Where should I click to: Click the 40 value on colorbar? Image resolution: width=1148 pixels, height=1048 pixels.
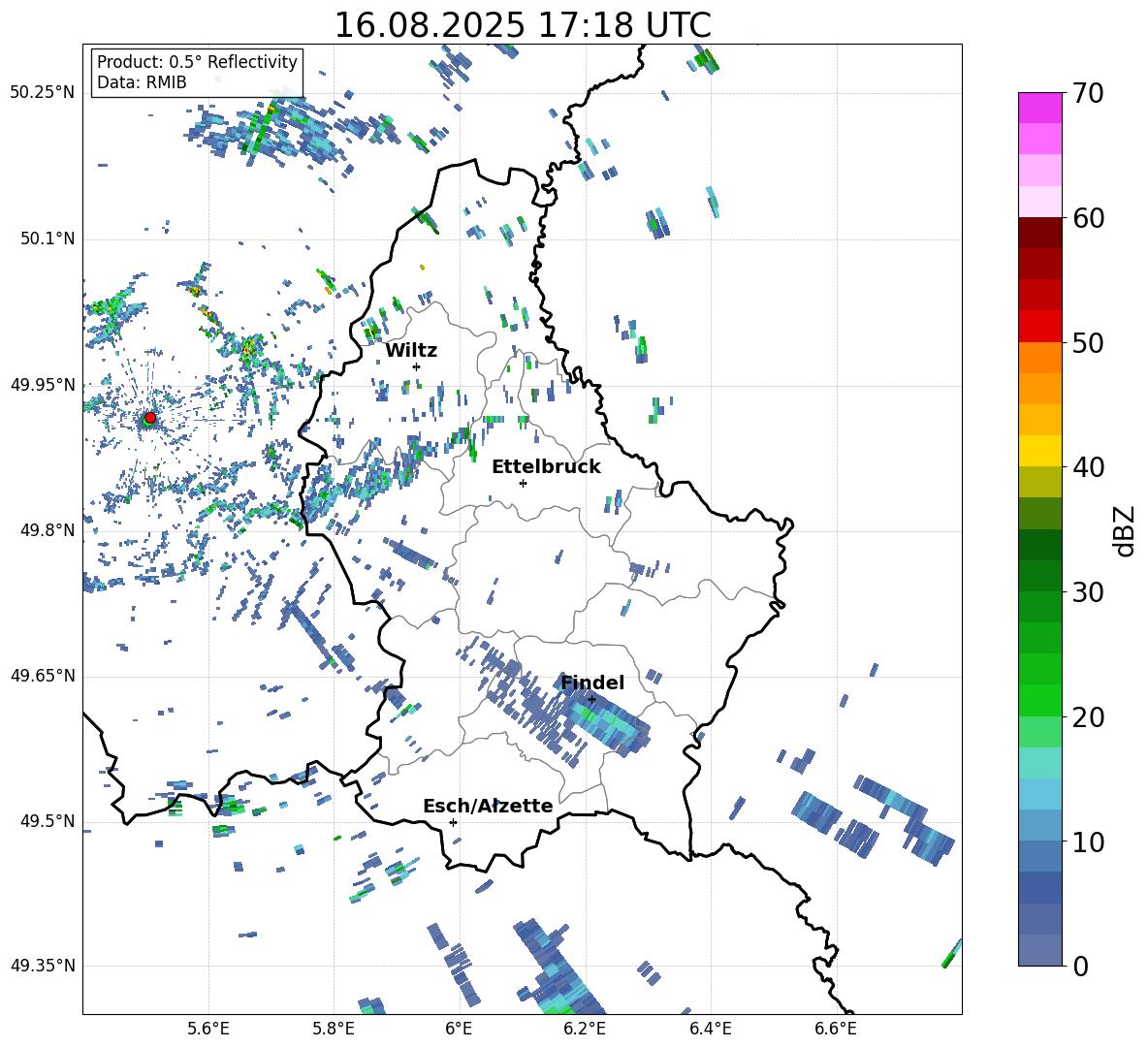pyautogui.click(x=1088, y=467)
